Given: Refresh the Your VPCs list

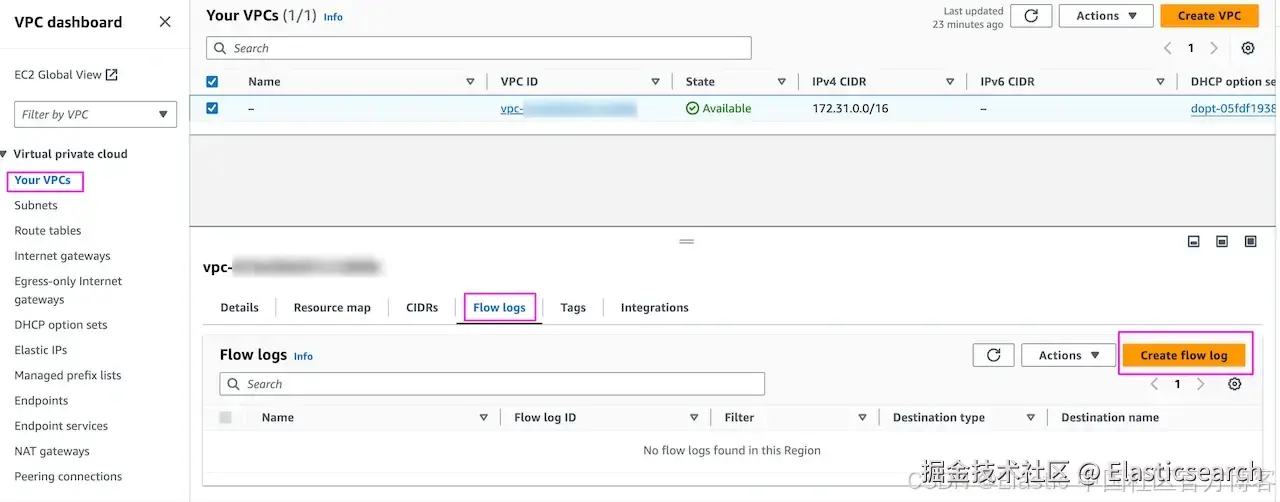Looking at the screenshot, I should click(1030, 16).
